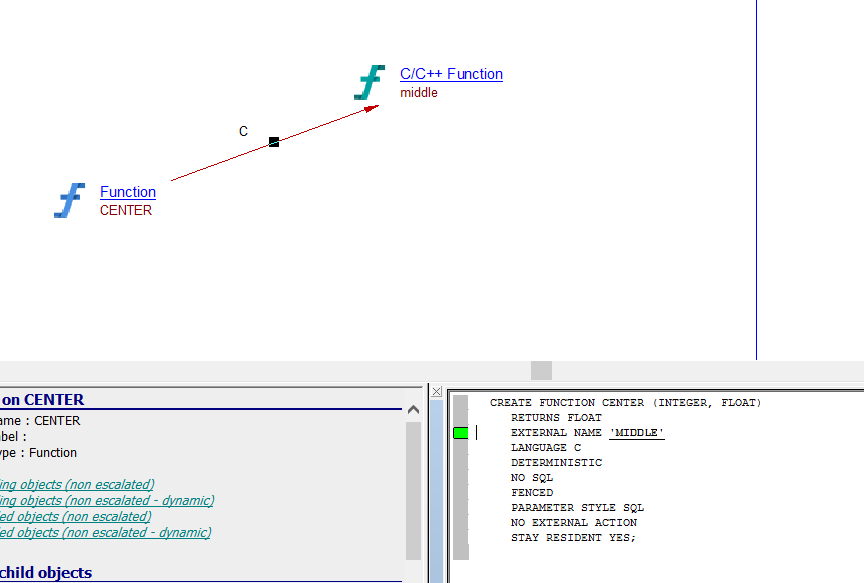The height and width of the screenshot is (583, 864).
Task: Click the second non escalated objects link
Action: 75,517
